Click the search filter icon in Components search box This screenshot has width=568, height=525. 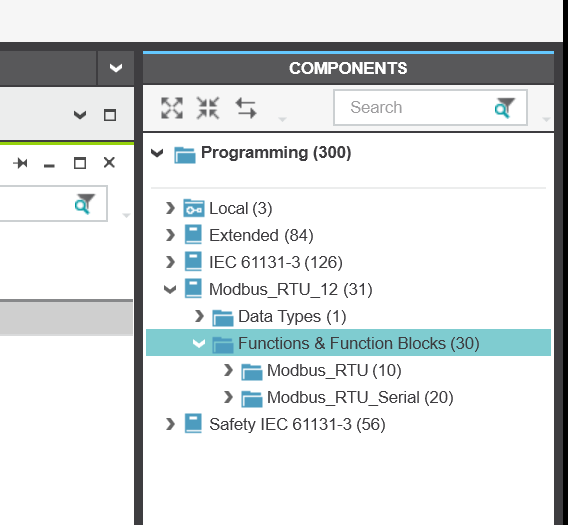pos(504,108)
